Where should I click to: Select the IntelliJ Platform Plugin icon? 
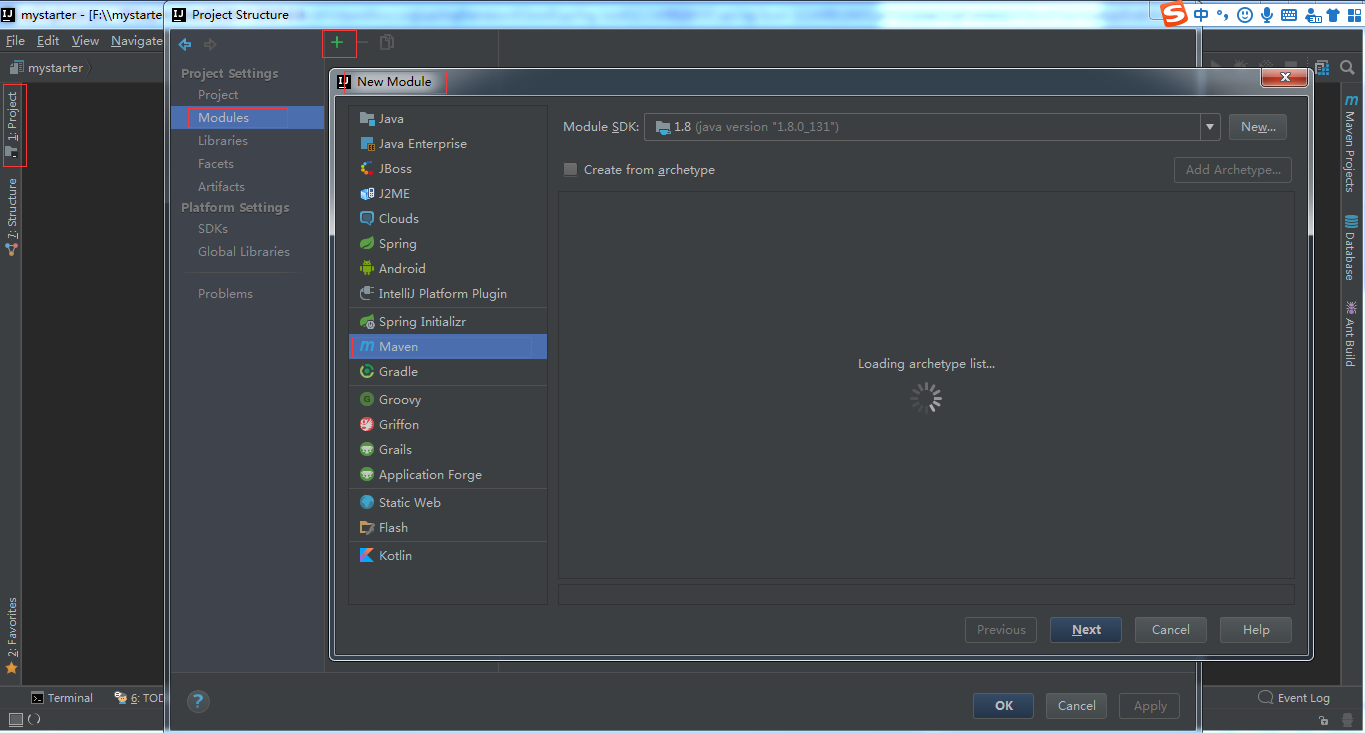(x=367, y=294)
